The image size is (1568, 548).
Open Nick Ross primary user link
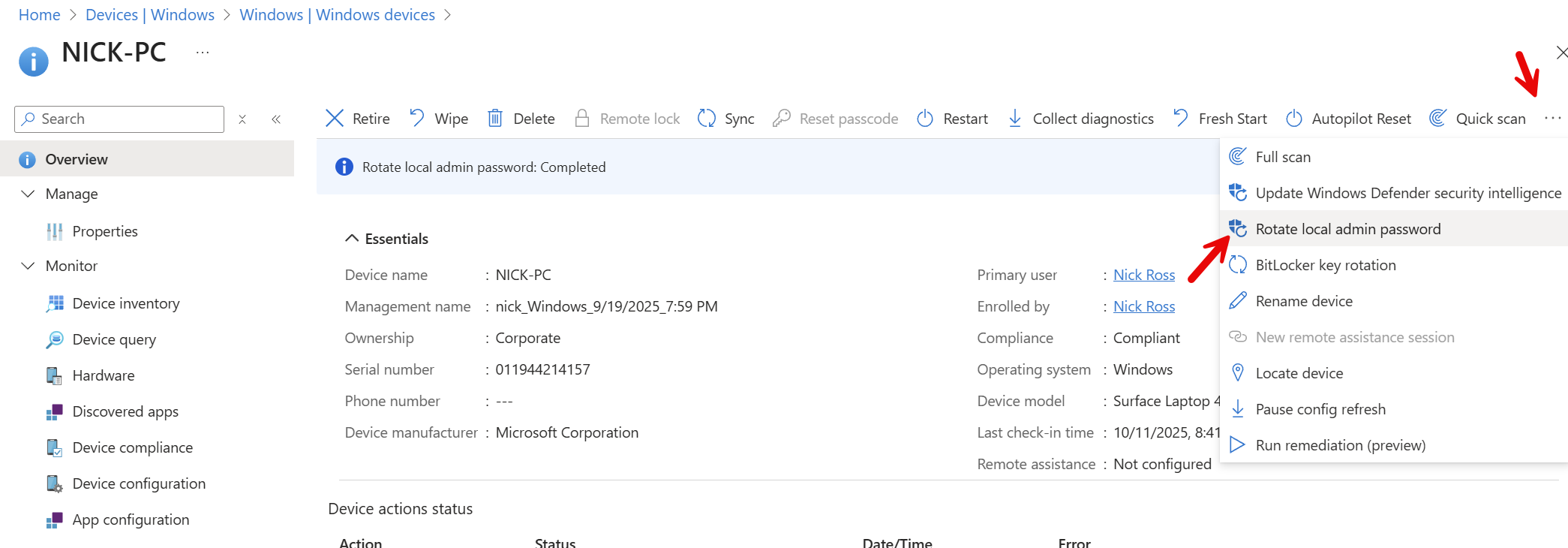pyautogui.click(x=1143, y=275)
